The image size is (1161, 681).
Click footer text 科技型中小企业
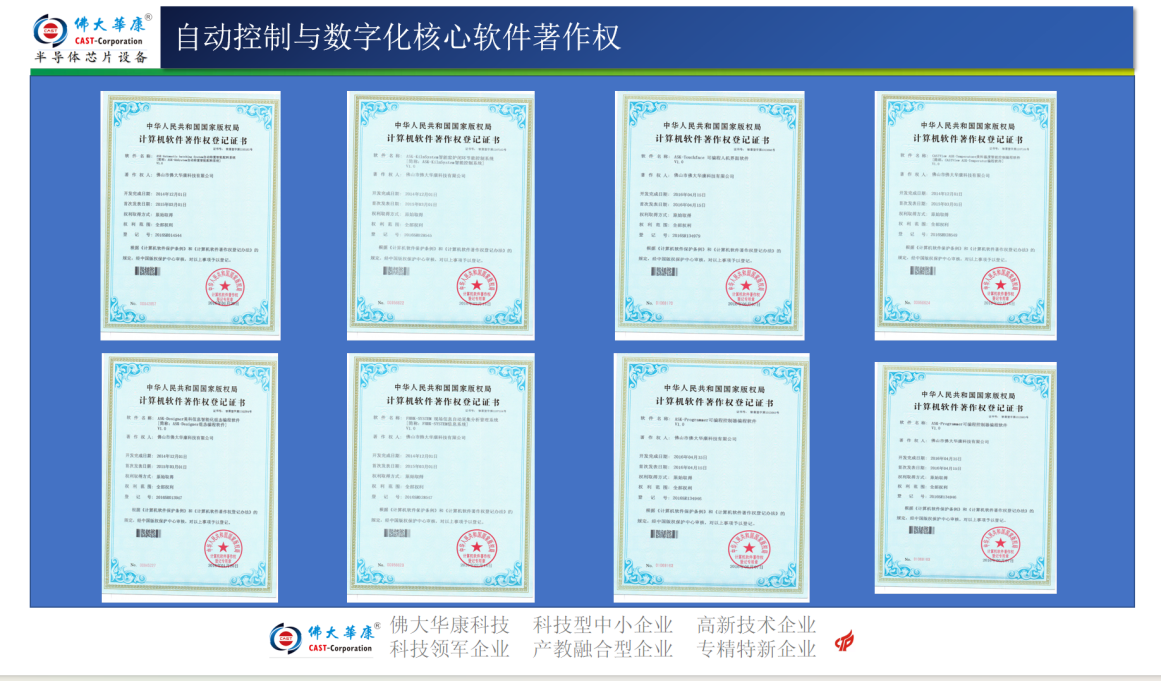pos(603,625)
